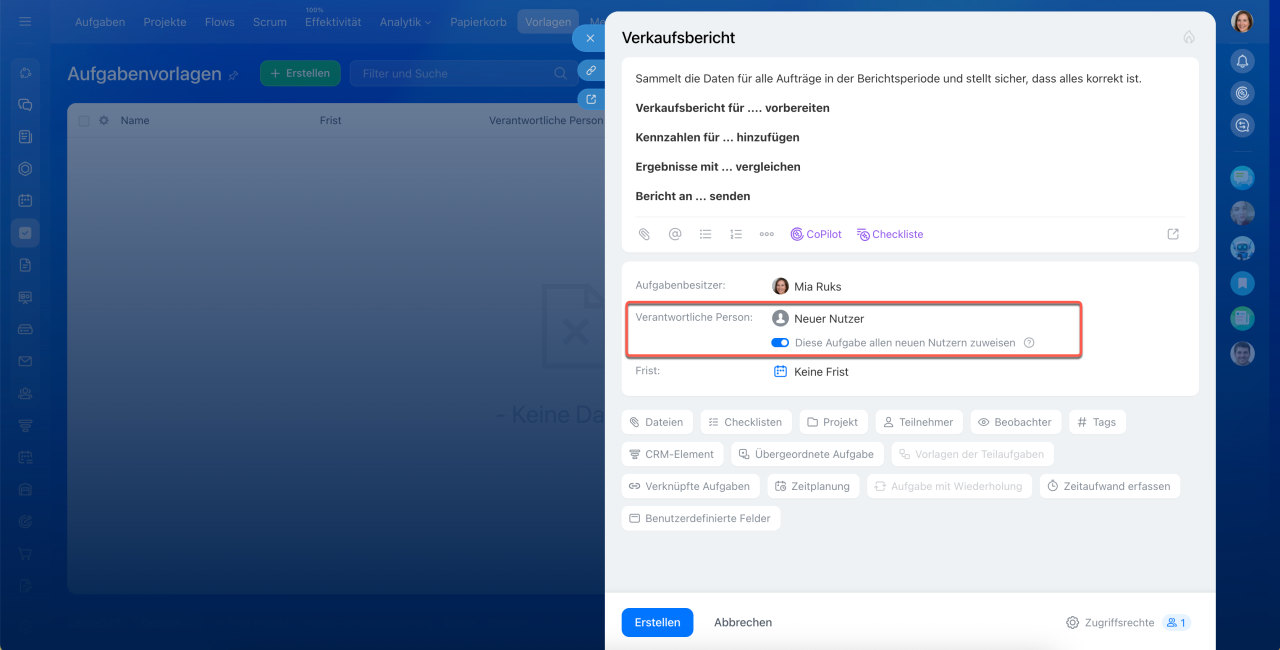Add Dateien to the template
This screenshot has height=650, width=1280.
657,422
